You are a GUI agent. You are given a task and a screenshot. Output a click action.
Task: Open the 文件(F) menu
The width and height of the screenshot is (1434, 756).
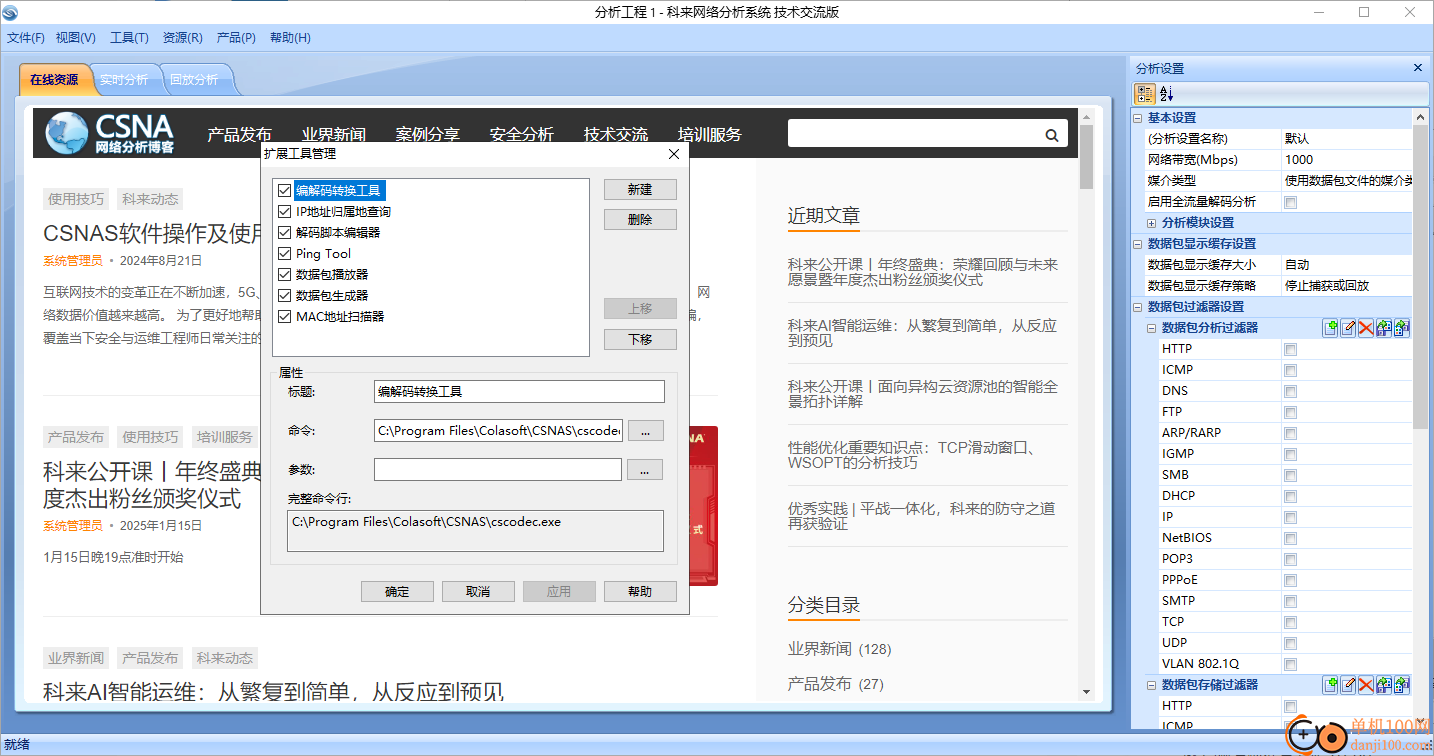(26, 38)
